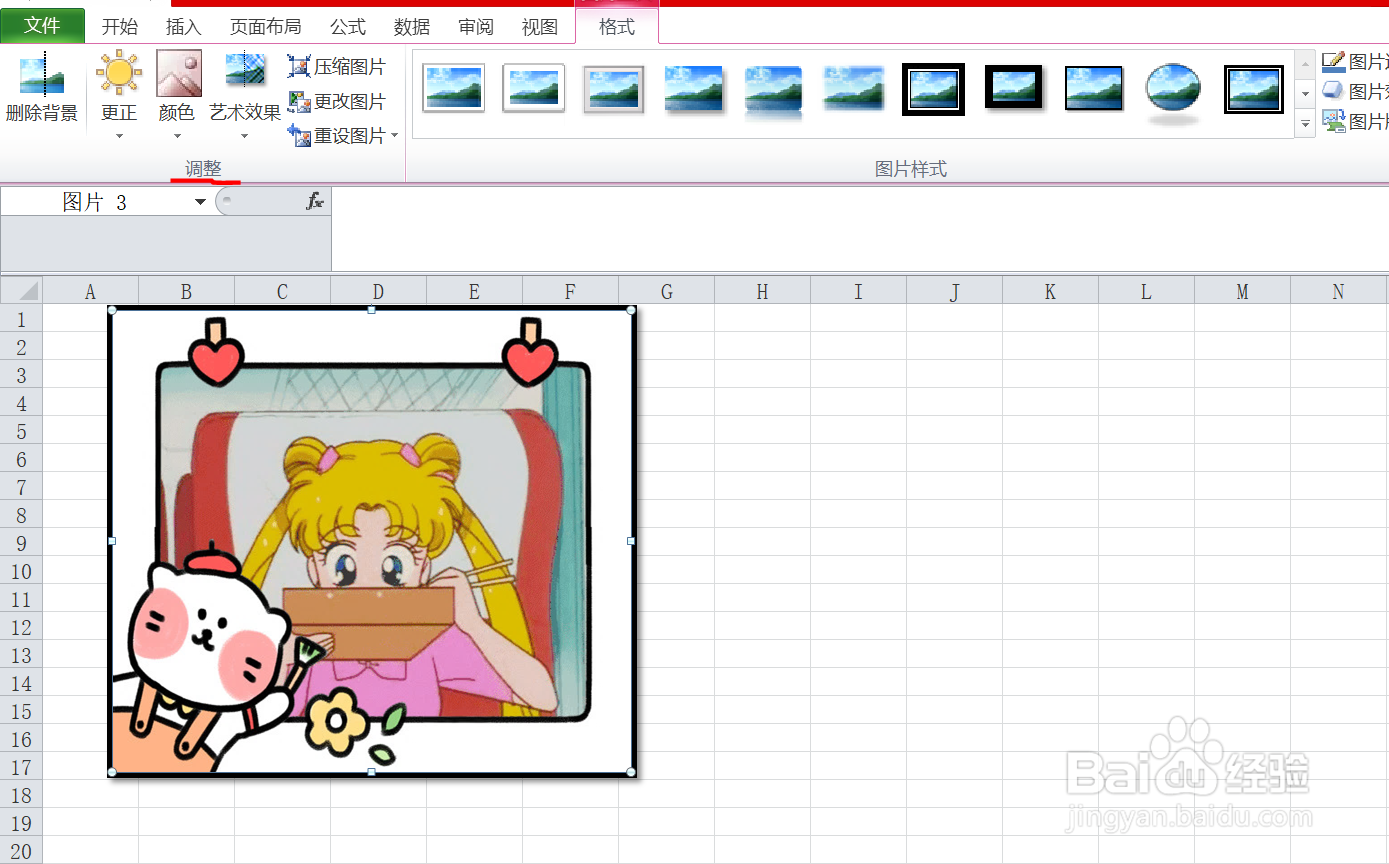Click the picture's bottom-middle resize handle
1389x864 pixels.
[371, 772]
